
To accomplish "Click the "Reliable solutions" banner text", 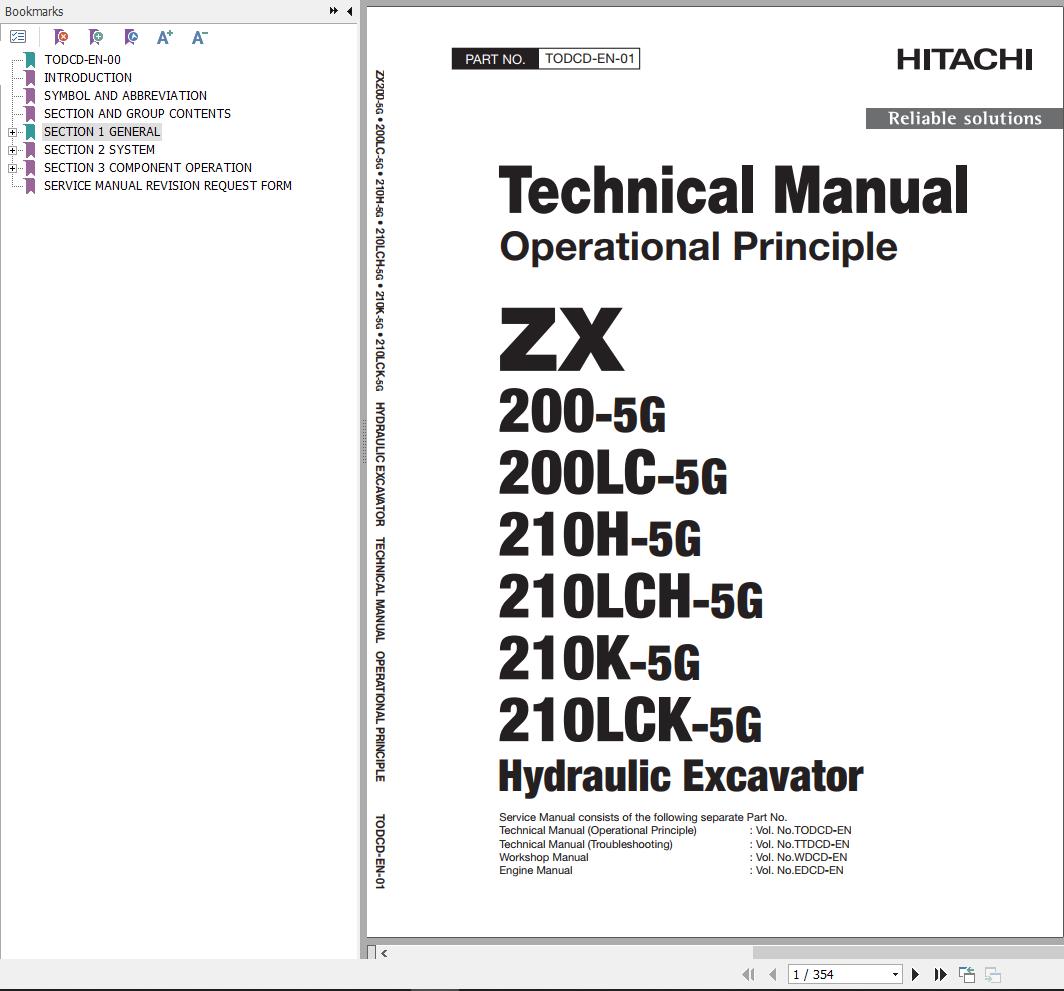I will [x=964, y=118].
